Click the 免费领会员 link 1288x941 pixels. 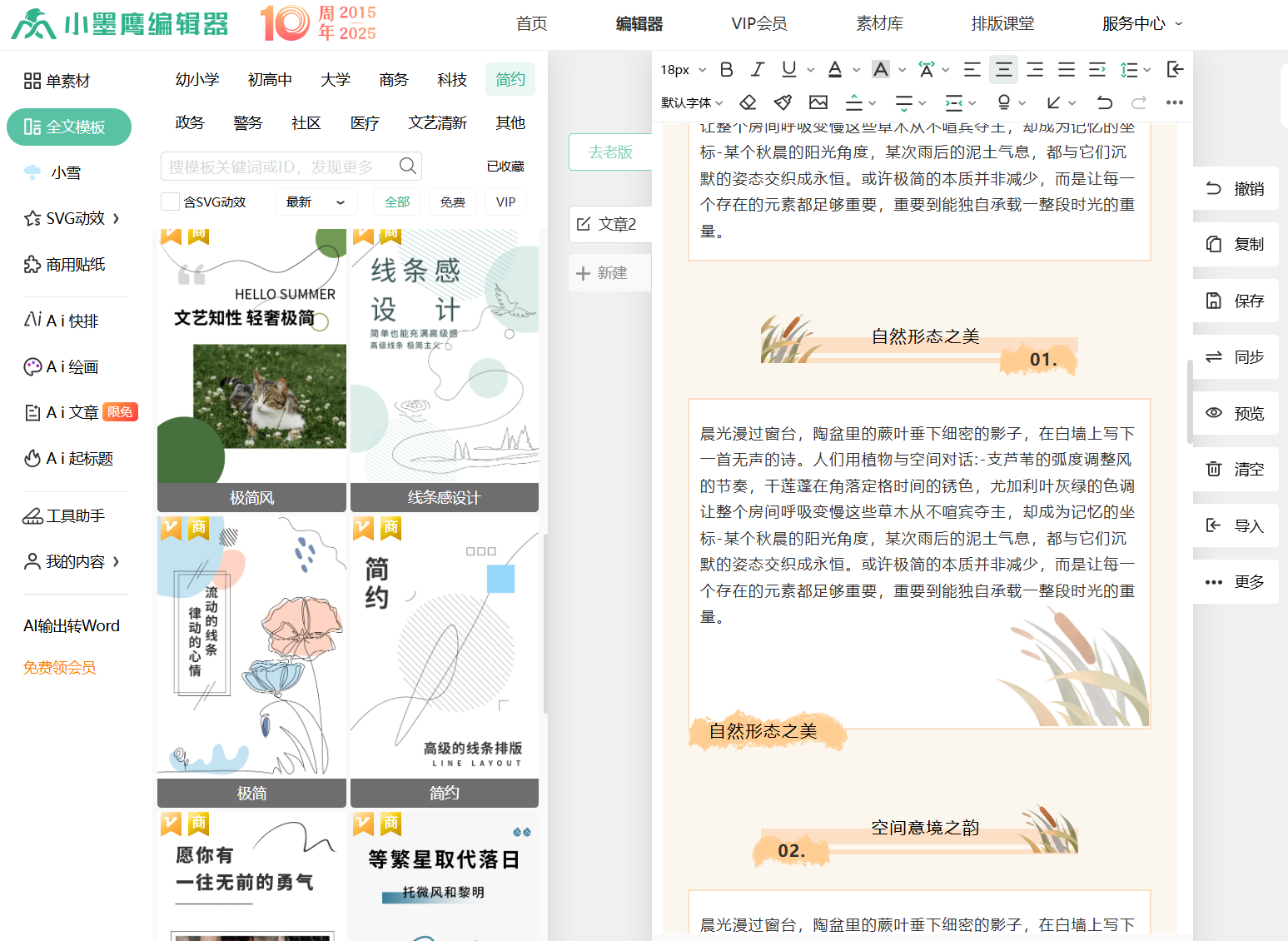[59, 667]
